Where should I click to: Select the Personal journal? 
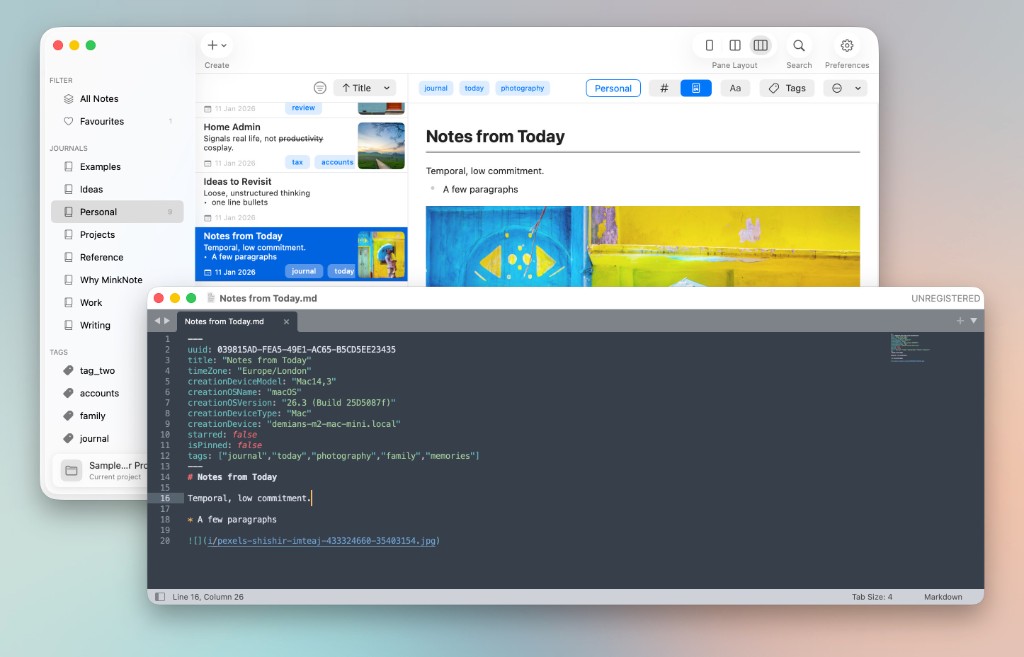tap(117, 212)
